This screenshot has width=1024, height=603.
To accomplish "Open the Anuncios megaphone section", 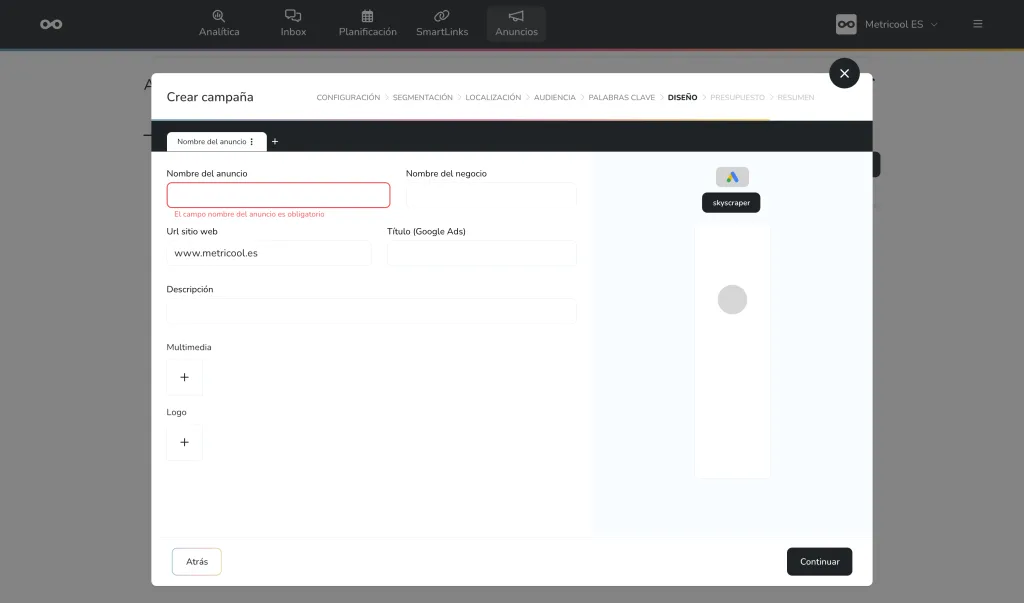I will click(x=516, y=23).
